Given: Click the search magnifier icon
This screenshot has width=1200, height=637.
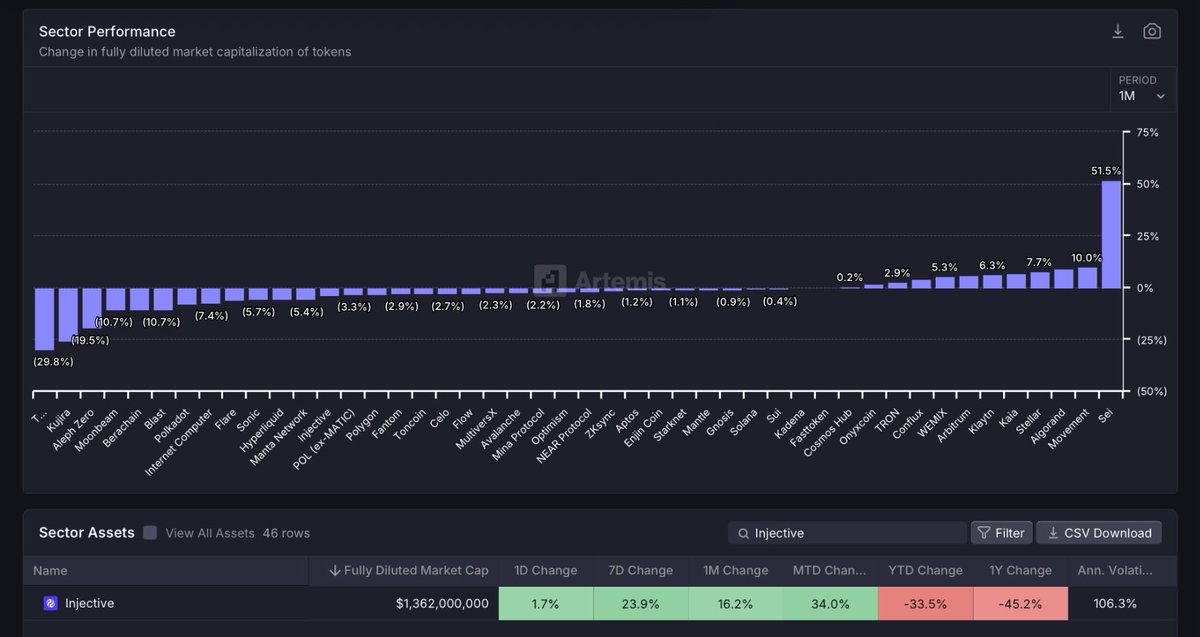Looking at the screenshot, I should click(x=743, y=533).
